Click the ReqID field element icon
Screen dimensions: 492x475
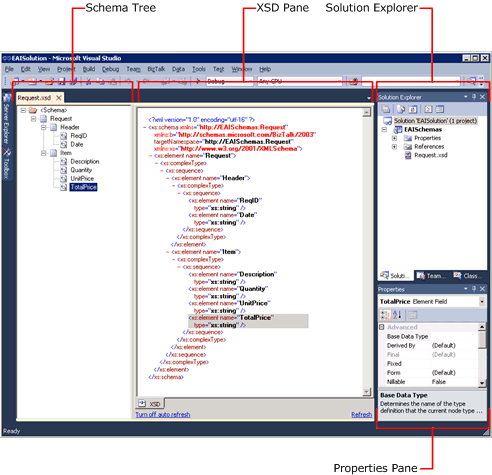click(63, 136)
